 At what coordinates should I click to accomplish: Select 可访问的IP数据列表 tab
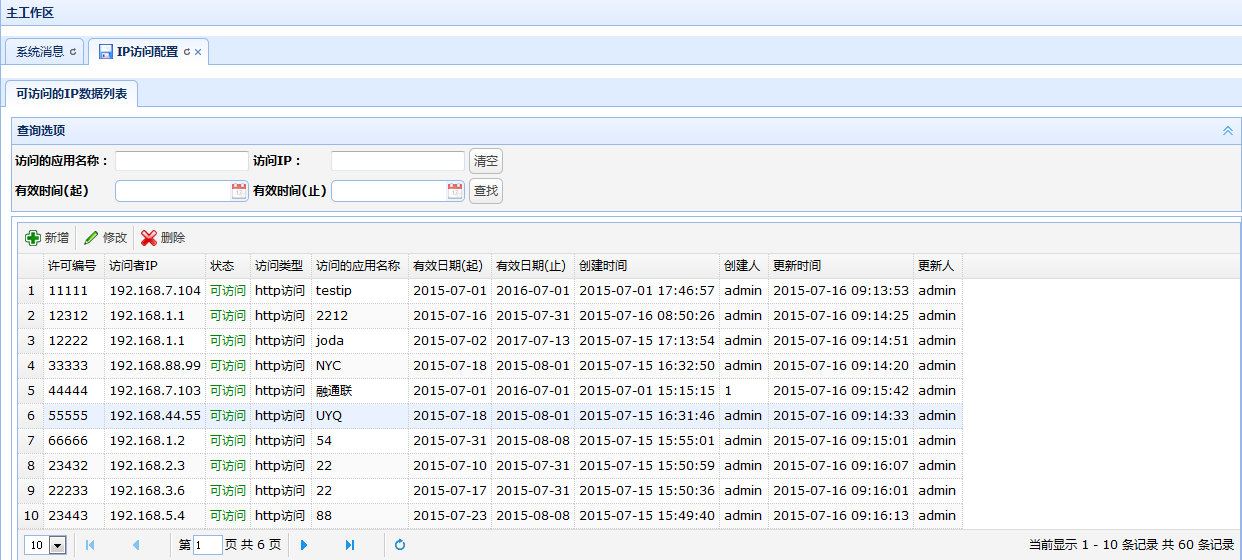(72, 93)
